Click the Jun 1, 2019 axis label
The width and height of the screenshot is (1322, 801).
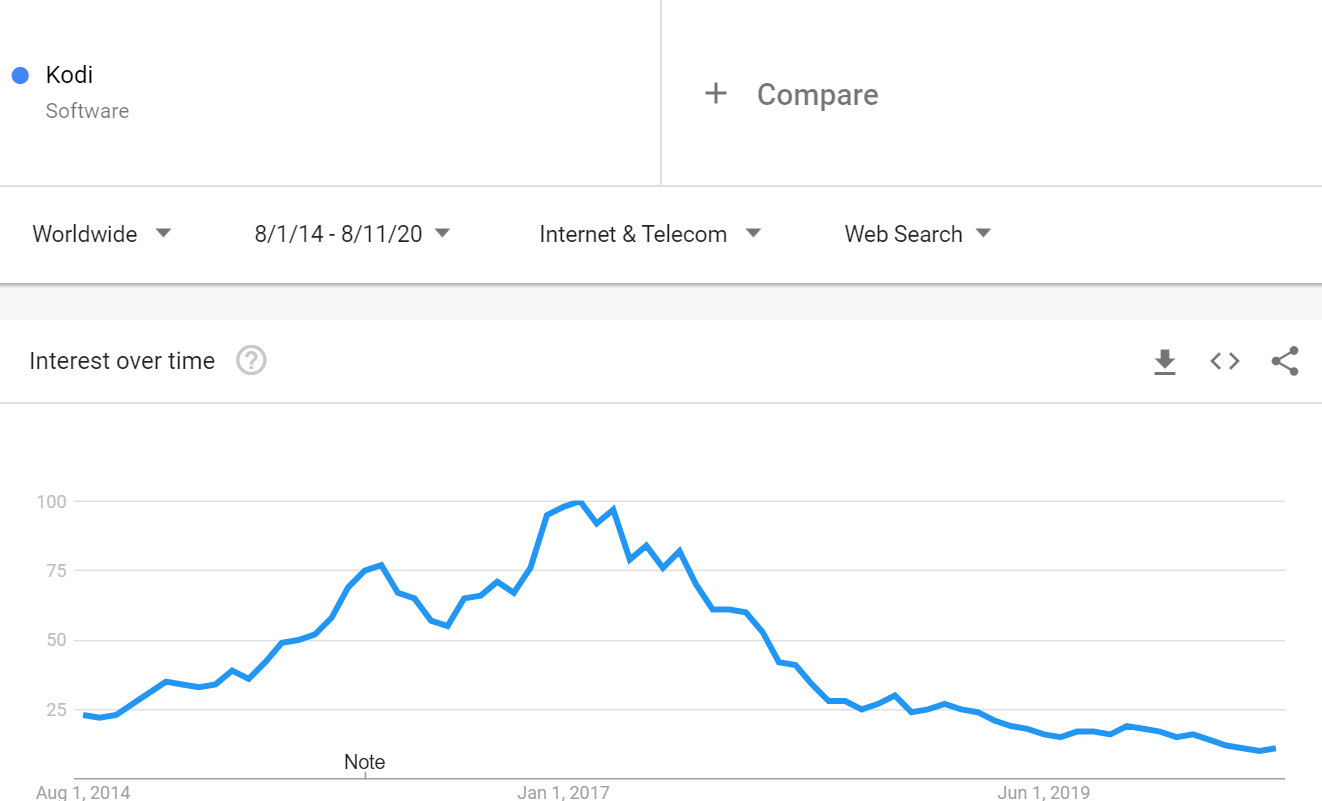coord(1044,792)
